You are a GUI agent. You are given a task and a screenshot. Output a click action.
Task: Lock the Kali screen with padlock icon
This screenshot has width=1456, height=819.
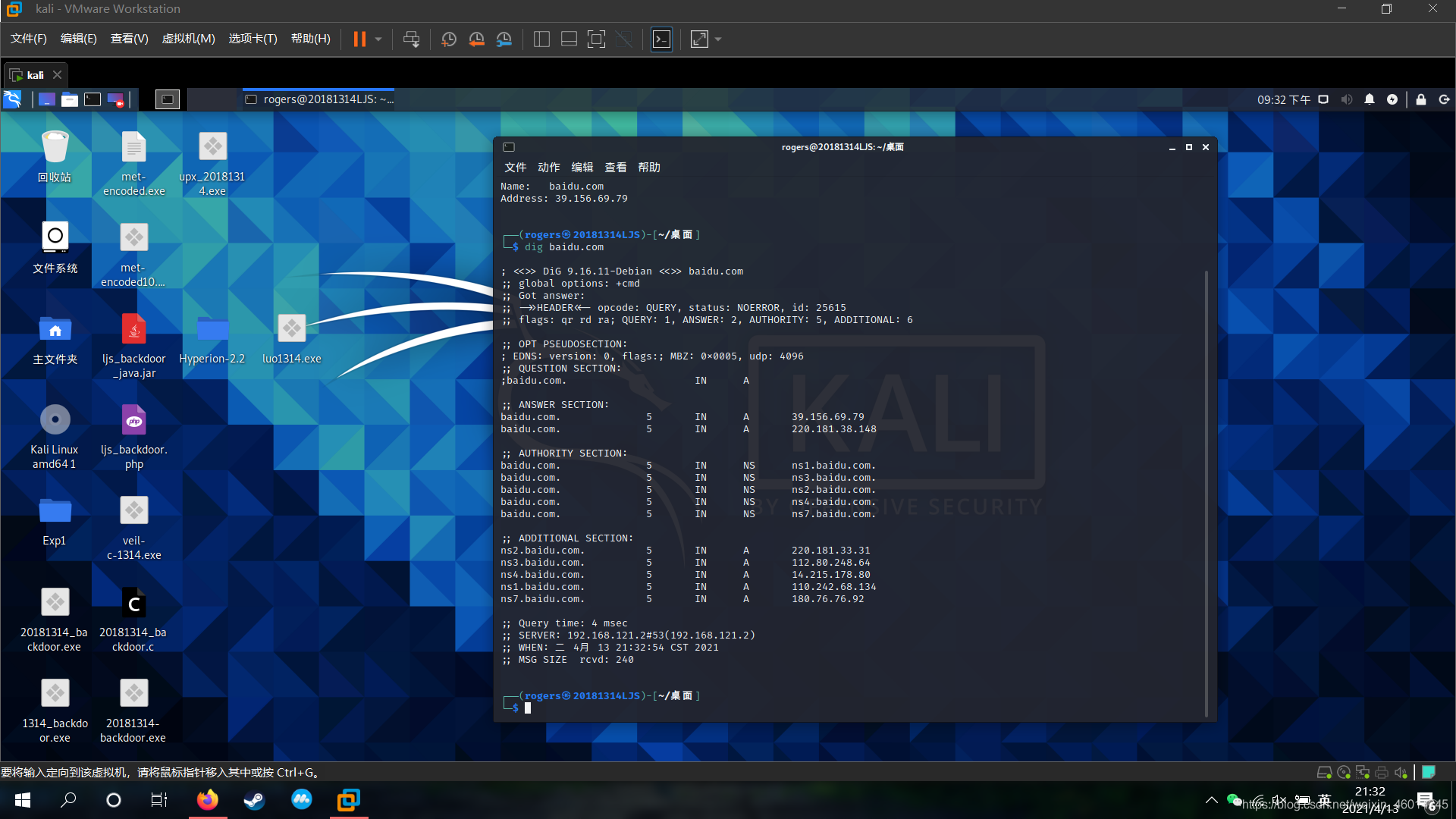1421,99
